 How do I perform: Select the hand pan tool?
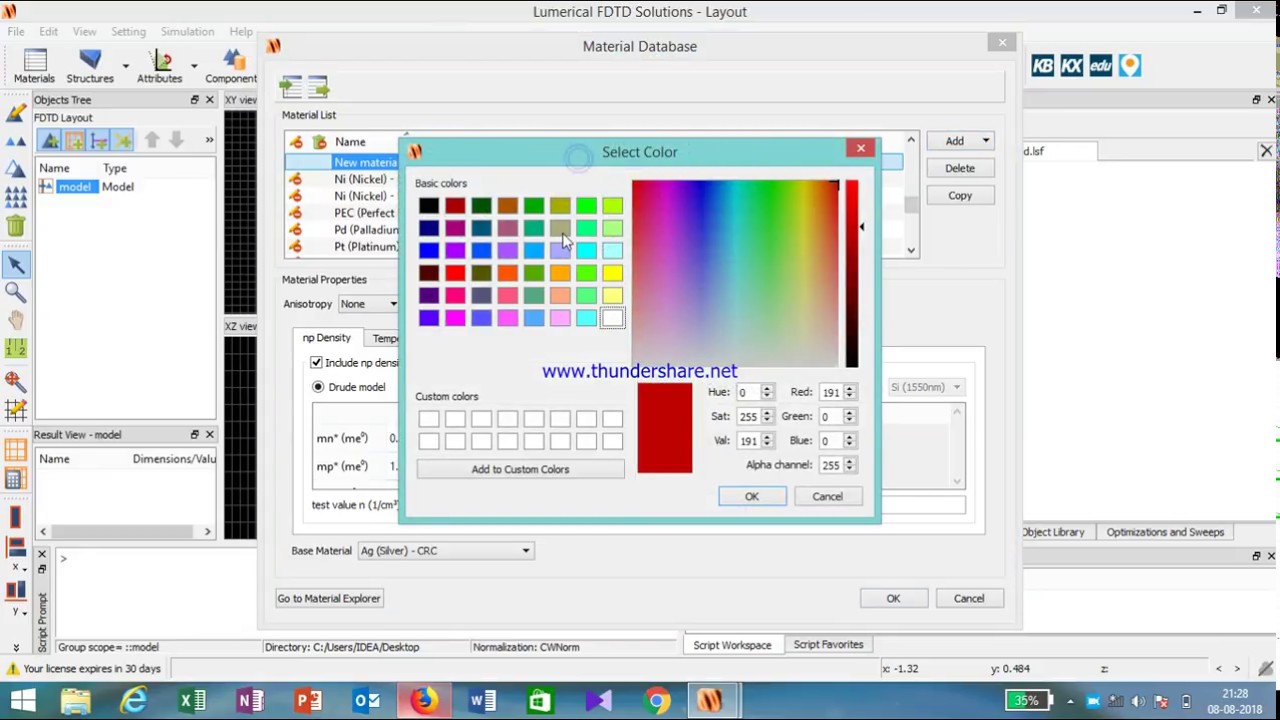click(x=15, y=321)
